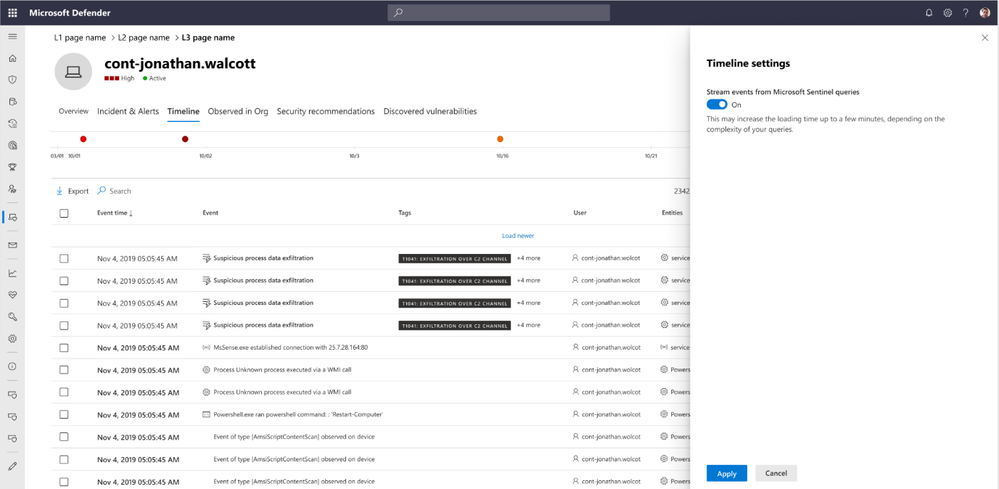Click the pencil customize navigation icon
999x489 pixels.
coord(12,466)
